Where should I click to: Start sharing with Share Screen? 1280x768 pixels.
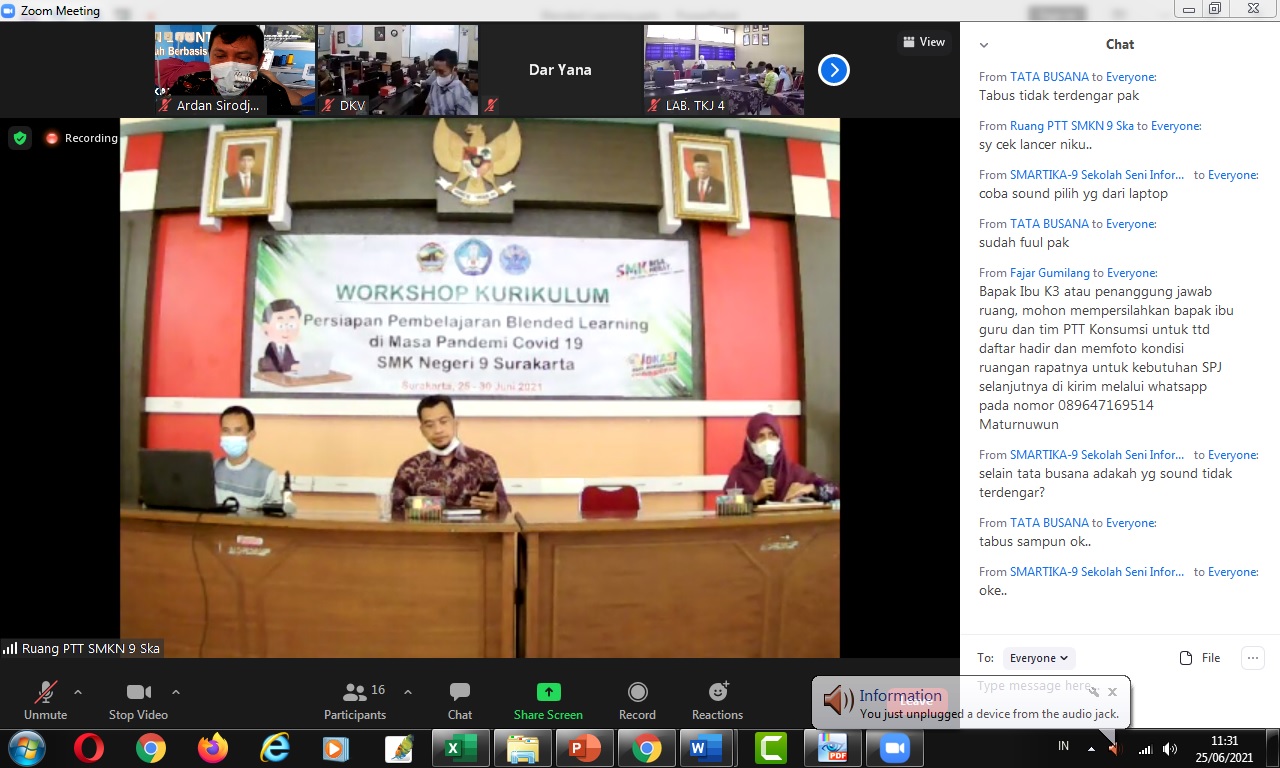548,701
